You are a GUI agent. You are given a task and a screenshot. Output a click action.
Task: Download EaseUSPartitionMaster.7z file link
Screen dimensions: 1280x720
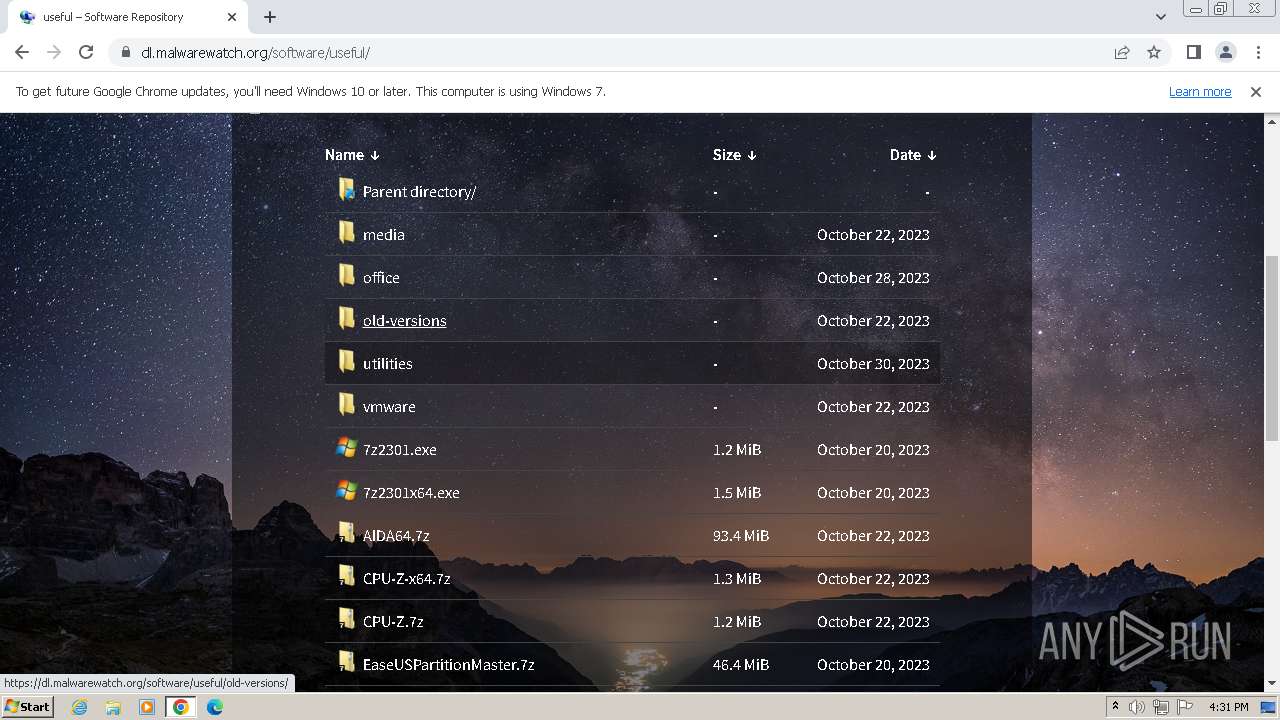pos(448,664)
